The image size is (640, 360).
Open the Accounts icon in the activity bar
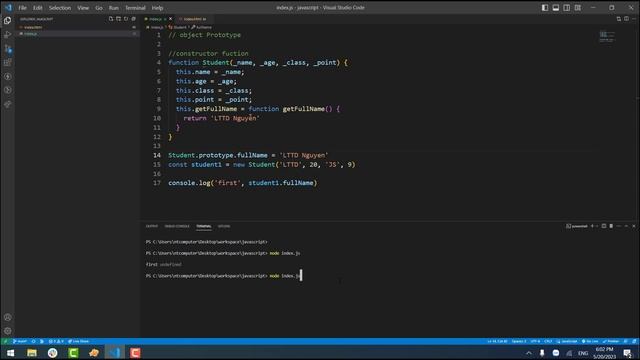7,317
